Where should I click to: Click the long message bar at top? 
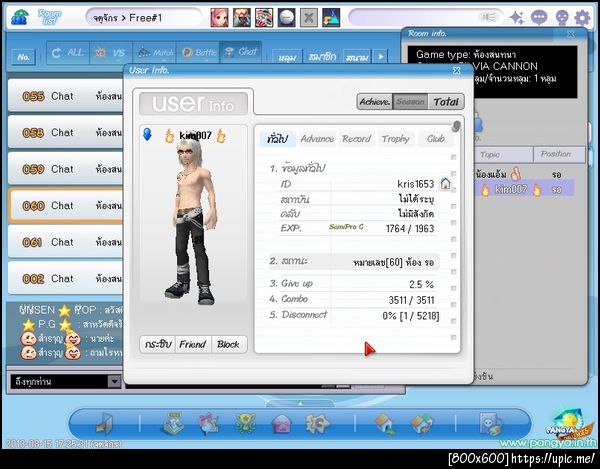(x=426, y=17)
